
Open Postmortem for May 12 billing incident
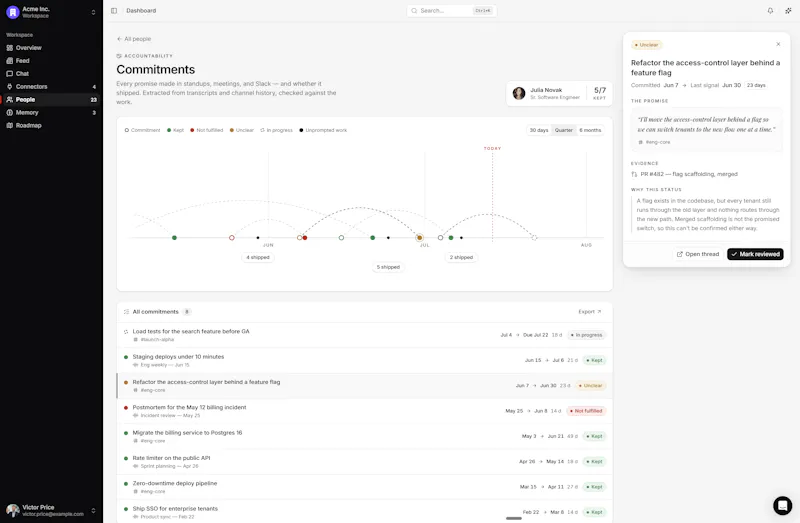(x=364, y=411)
